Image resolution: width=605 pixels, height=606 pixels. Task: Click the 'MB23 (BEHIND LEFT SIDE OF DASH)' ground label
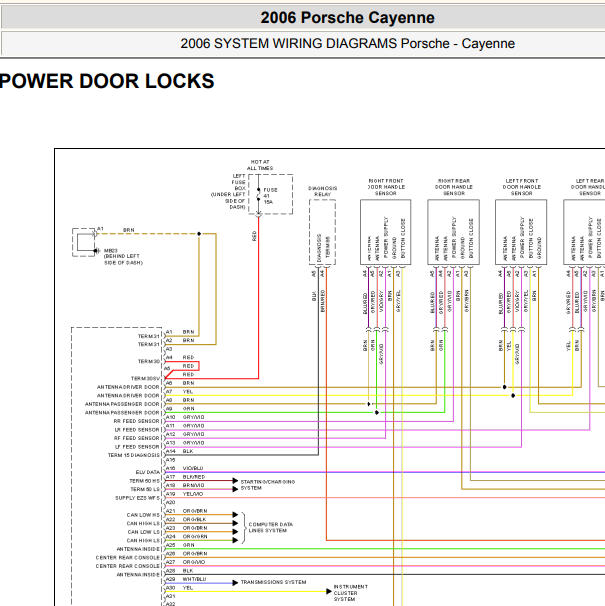pyautogui.click(x=123, y=257)
